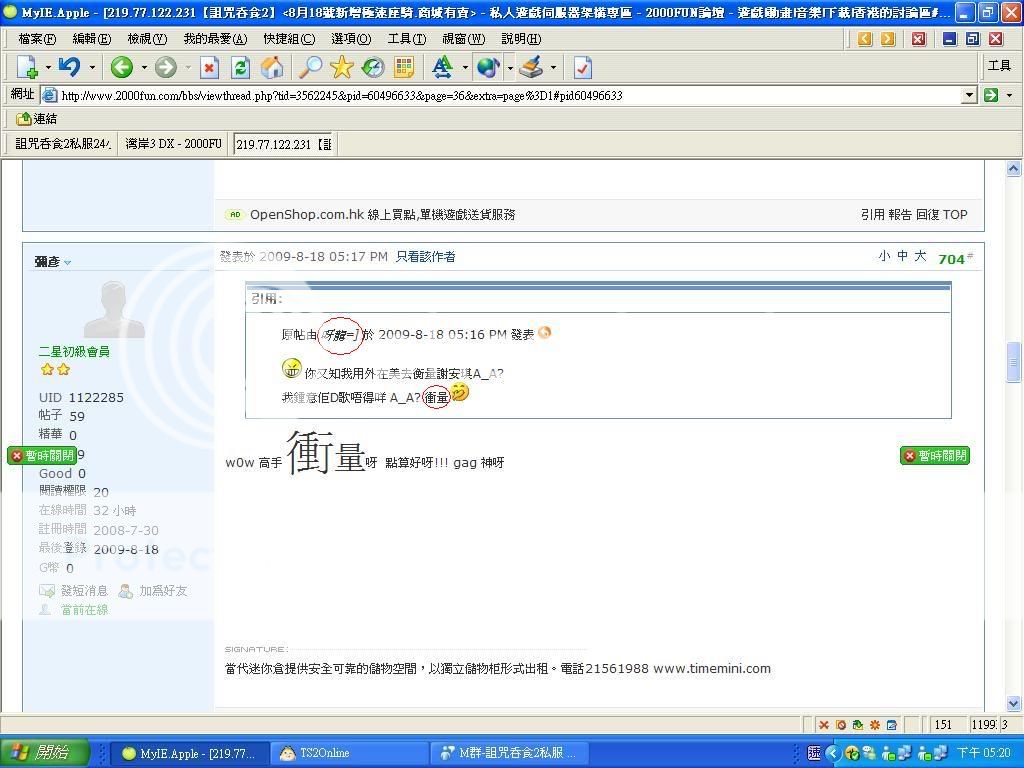Open the Search magnifier tool

coord(311,67)
